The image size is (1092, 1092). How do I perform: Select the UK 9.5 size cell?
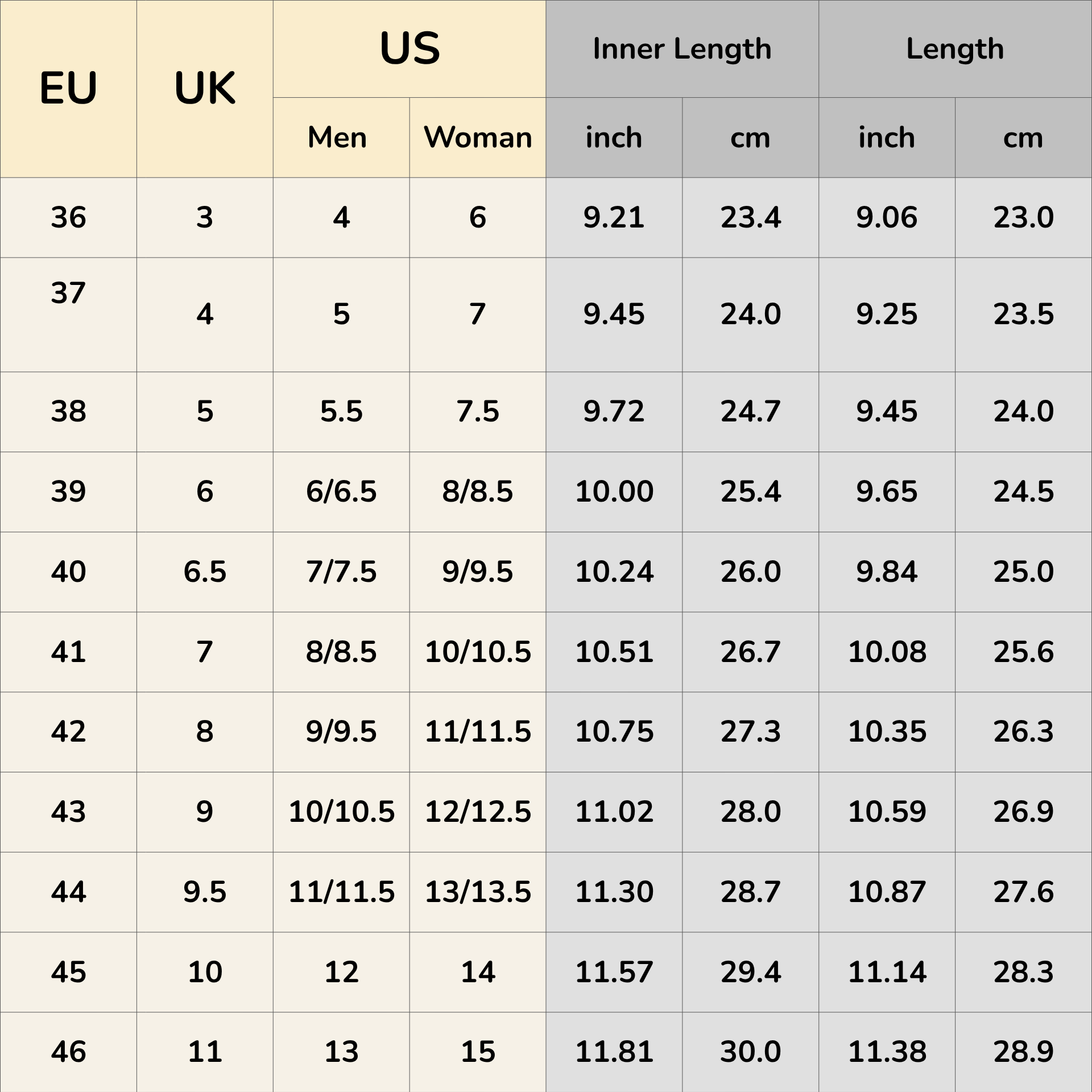pos(205,892)
